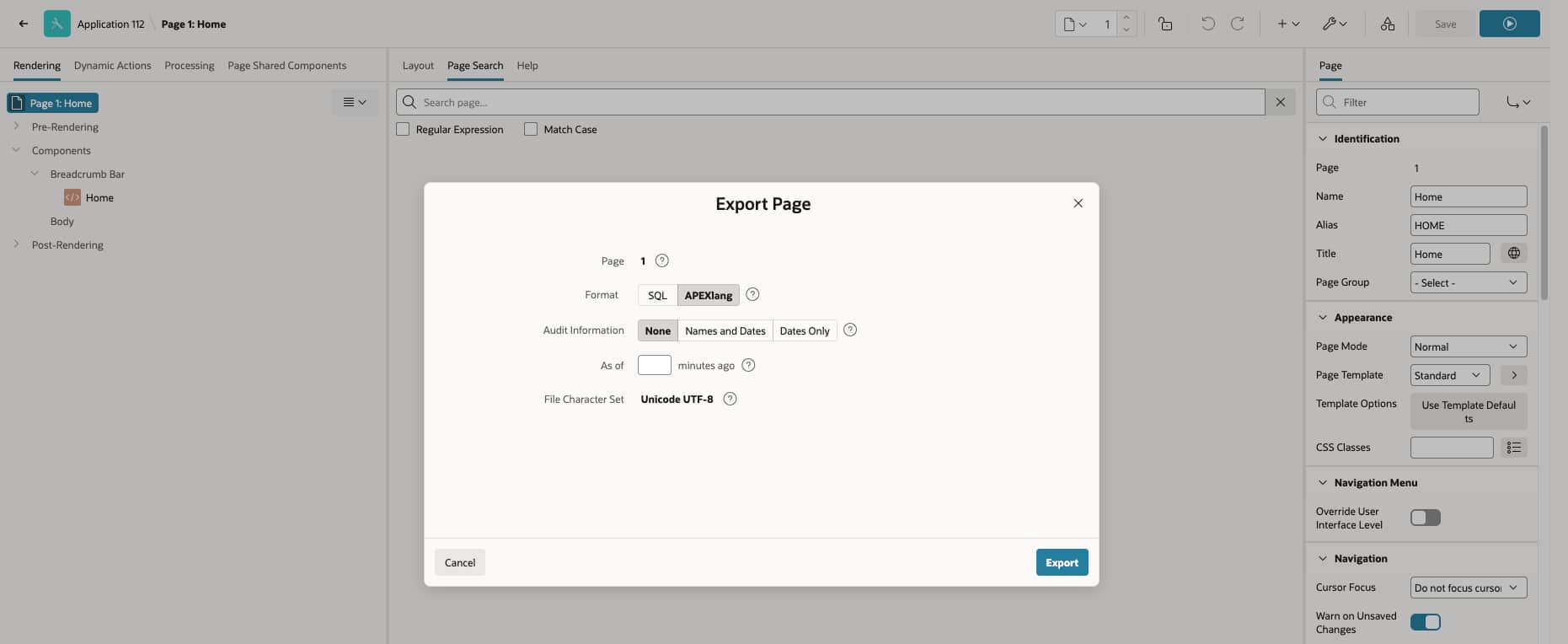Expand the Pre-Rendering tree node
The image size is (1568, 644).
[16, 126]
